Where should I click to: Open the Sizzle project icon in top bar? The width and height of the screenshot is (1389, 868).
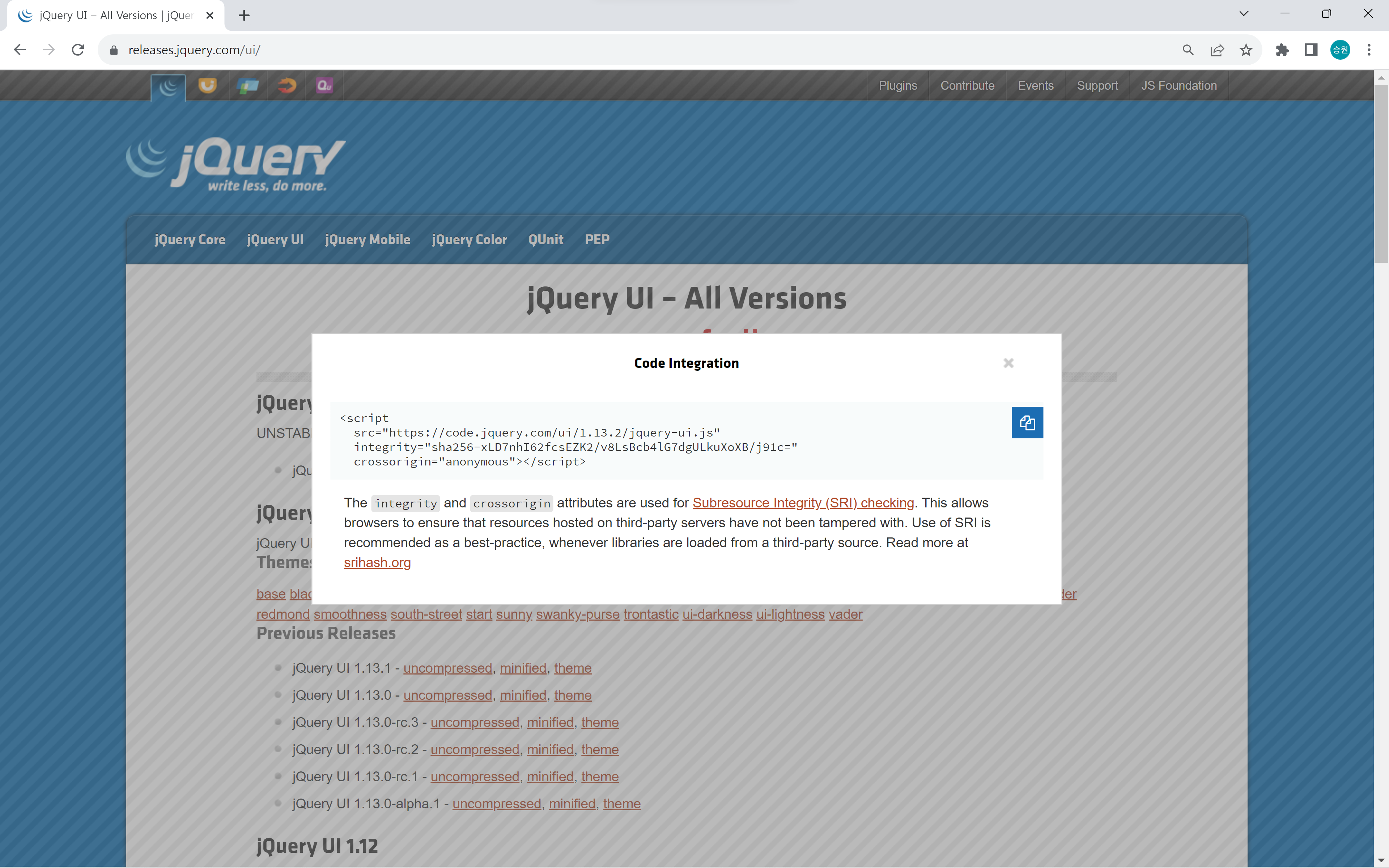[286, 86]
